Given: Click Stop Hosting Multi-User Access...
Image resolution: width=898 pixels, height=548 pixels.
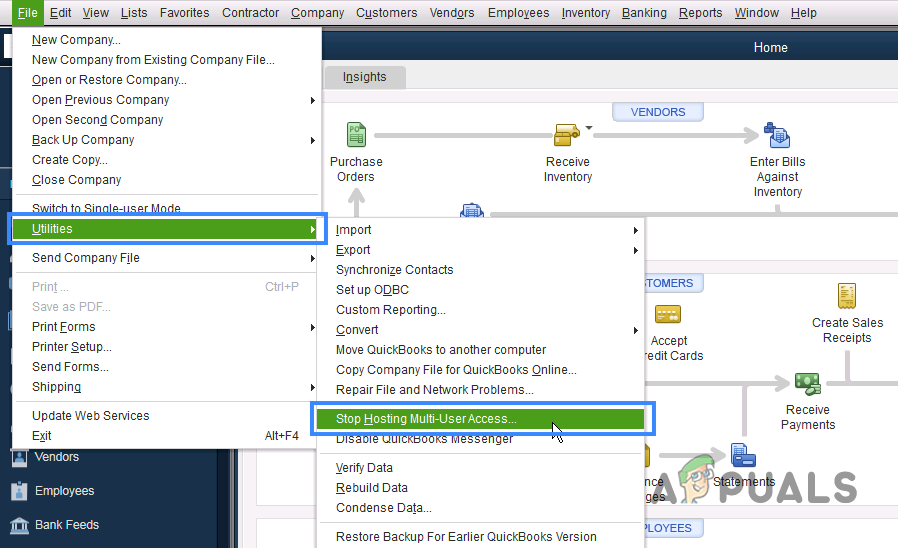Looking at the screenshot, I should point(481,419).
